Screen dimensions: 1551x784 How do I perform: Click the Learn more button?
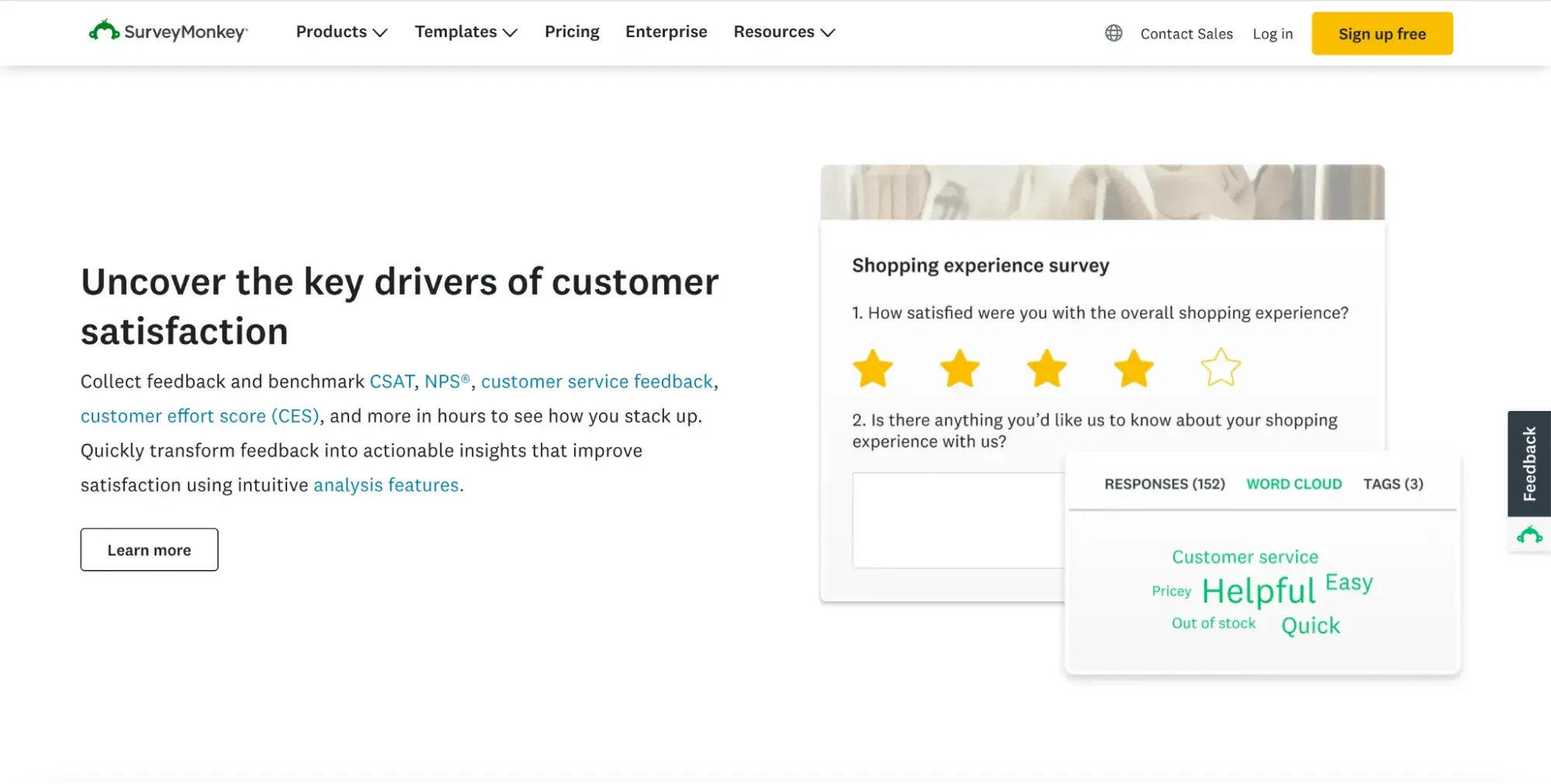(x=149, y=549)
